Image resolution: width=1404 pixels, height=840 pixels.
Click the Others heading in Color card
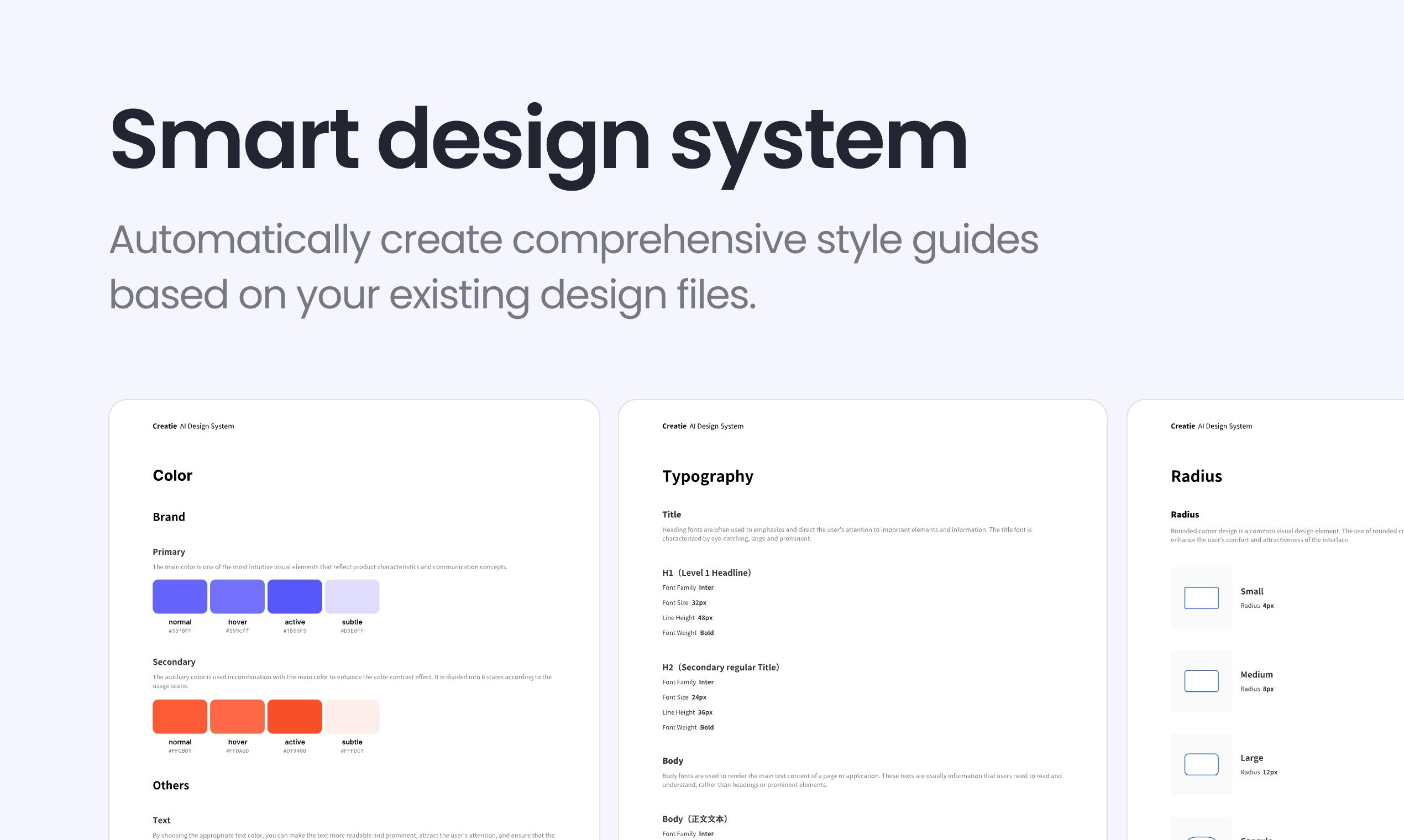[170, 785]
